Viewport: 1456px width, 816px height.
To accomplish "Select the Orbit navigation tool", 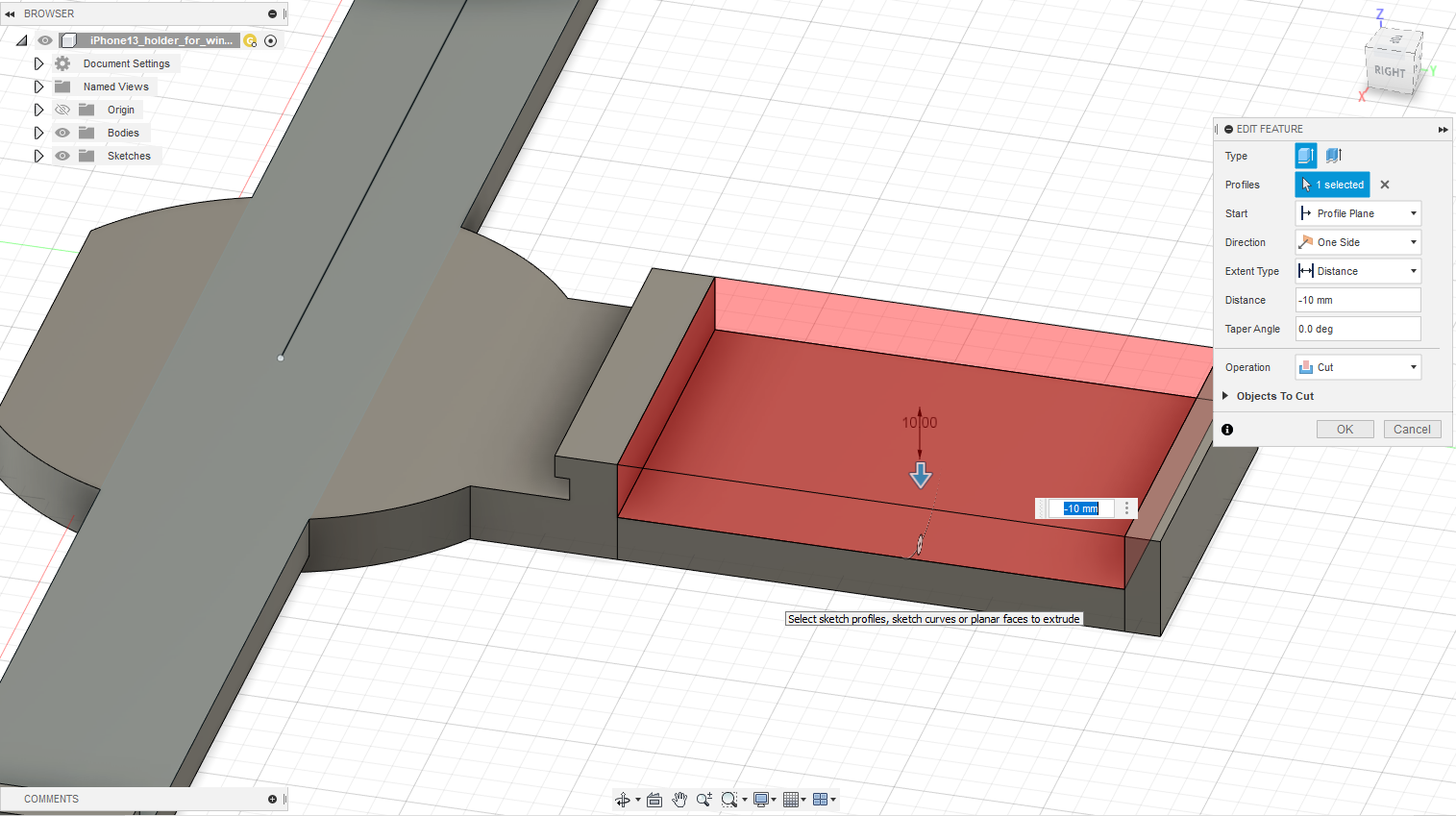I will 622,800.
